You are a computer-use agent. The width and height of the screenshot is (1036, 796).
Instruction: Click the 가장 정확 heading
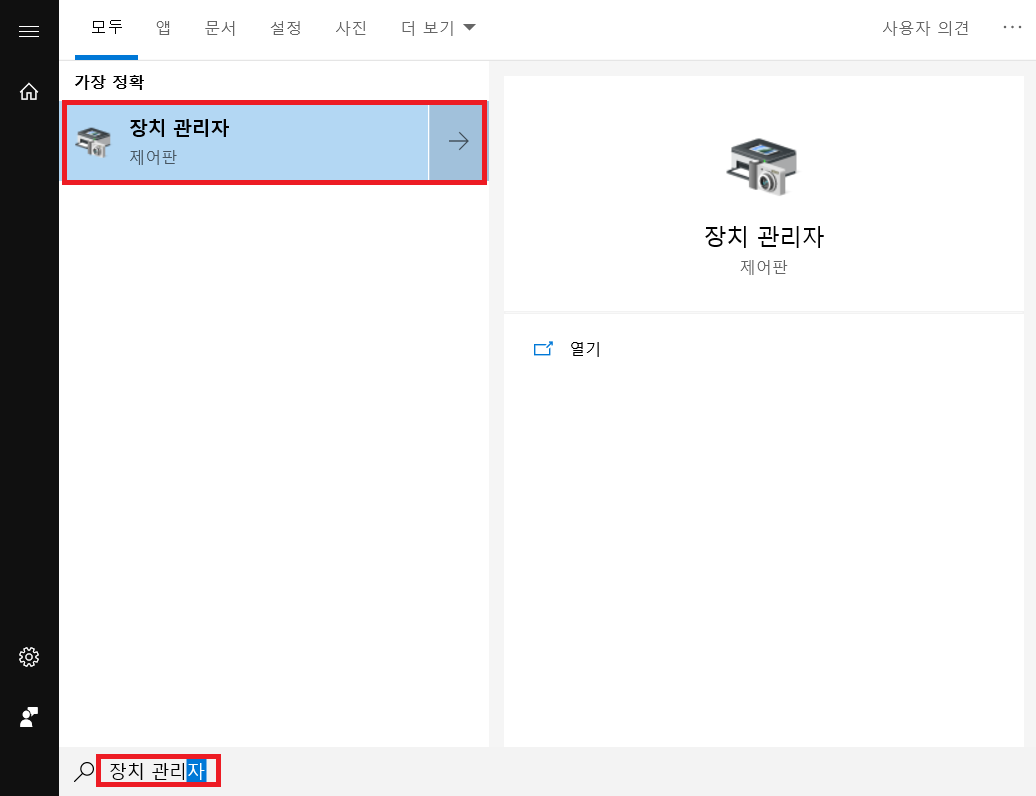click(109, 82)
